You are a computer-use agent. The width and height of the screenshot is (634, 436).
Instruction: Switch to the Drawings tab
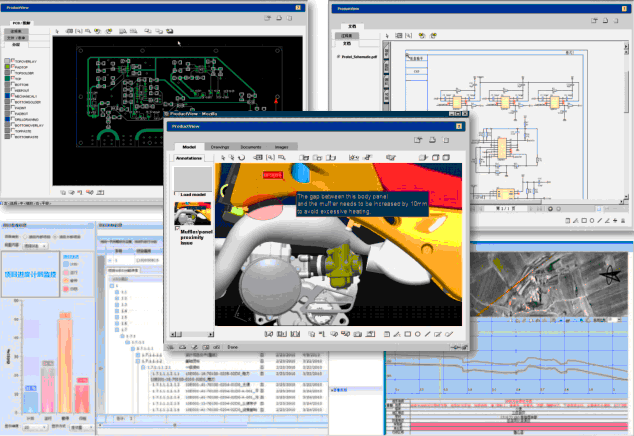[x=220, y=147]
